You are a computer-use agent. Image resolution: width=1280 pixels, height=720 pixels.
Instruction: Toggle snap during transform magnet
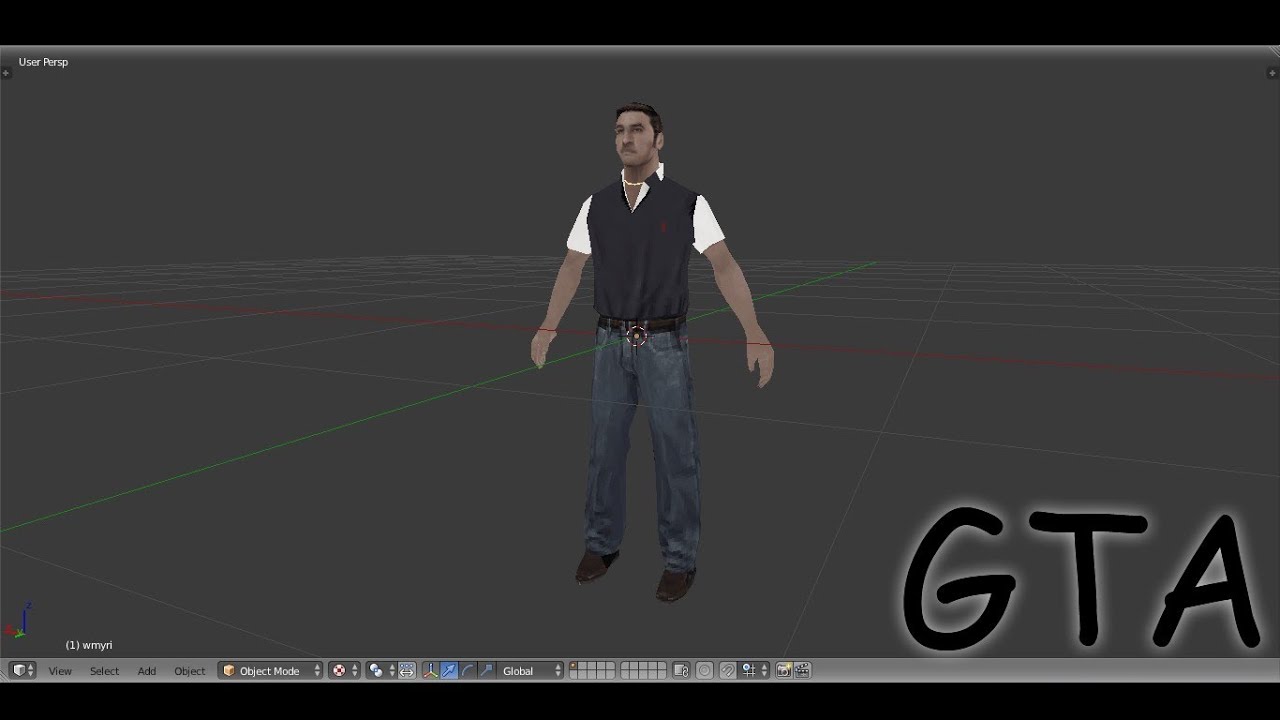click(728, 671)
